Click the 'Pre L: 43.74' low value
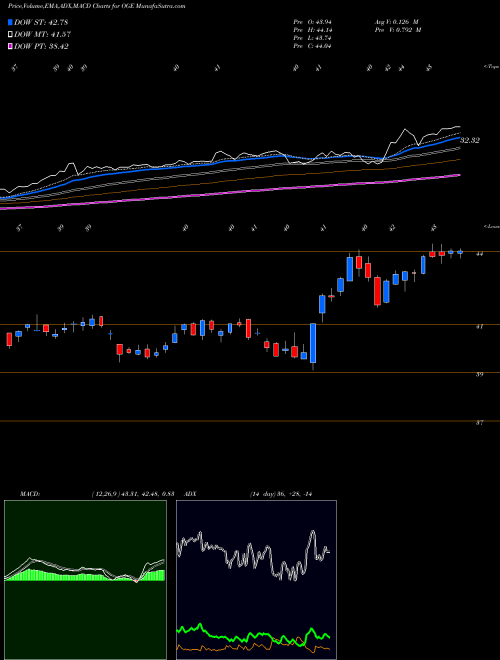The width and height of the screenshot is (500, 660). (x=312, y=38)
